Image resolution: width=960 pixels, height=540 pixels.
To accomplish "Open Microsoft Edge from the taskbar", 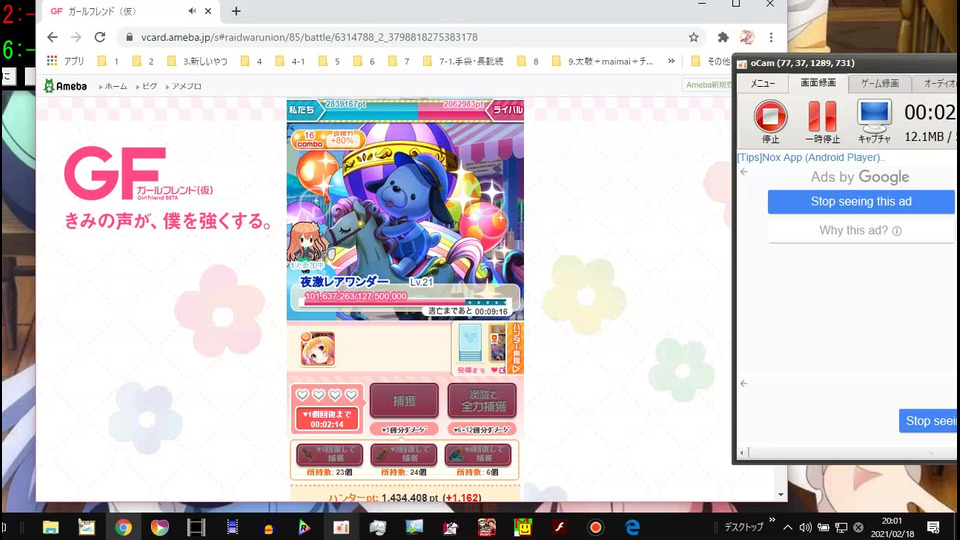I will pos(632,527).
